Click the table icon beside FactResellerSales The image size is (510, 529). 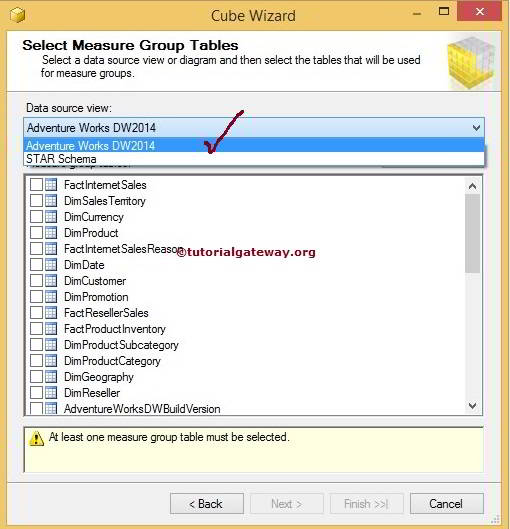pos(51,313)
